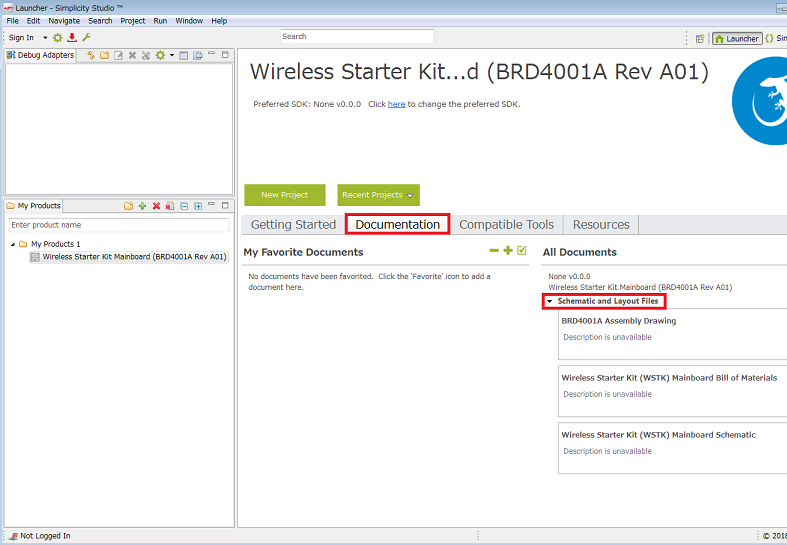Switch to the Documentation tab
The image size is (787, 545).
(x=398, y=224)
